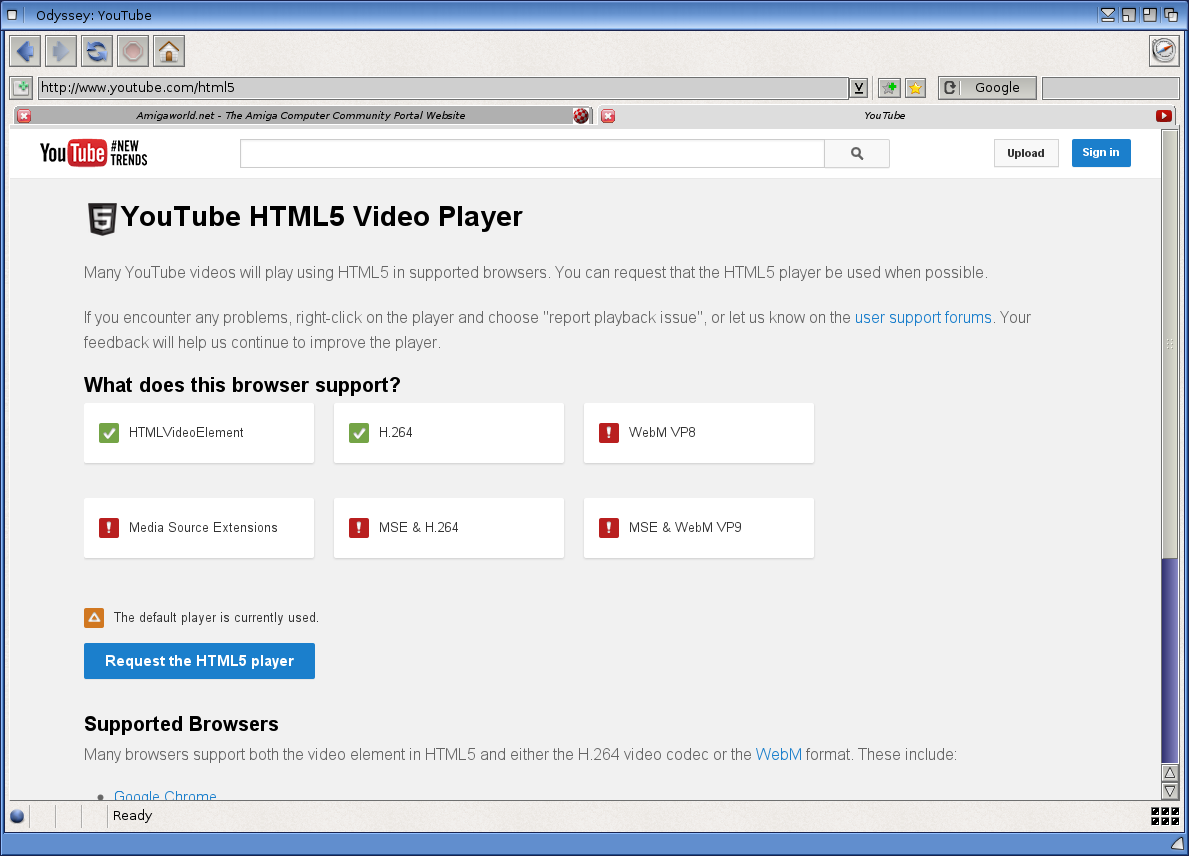This screenshot has width=1189, height=856.
Task: Click the 'Ready' status text
Action: tap(133, 816)
